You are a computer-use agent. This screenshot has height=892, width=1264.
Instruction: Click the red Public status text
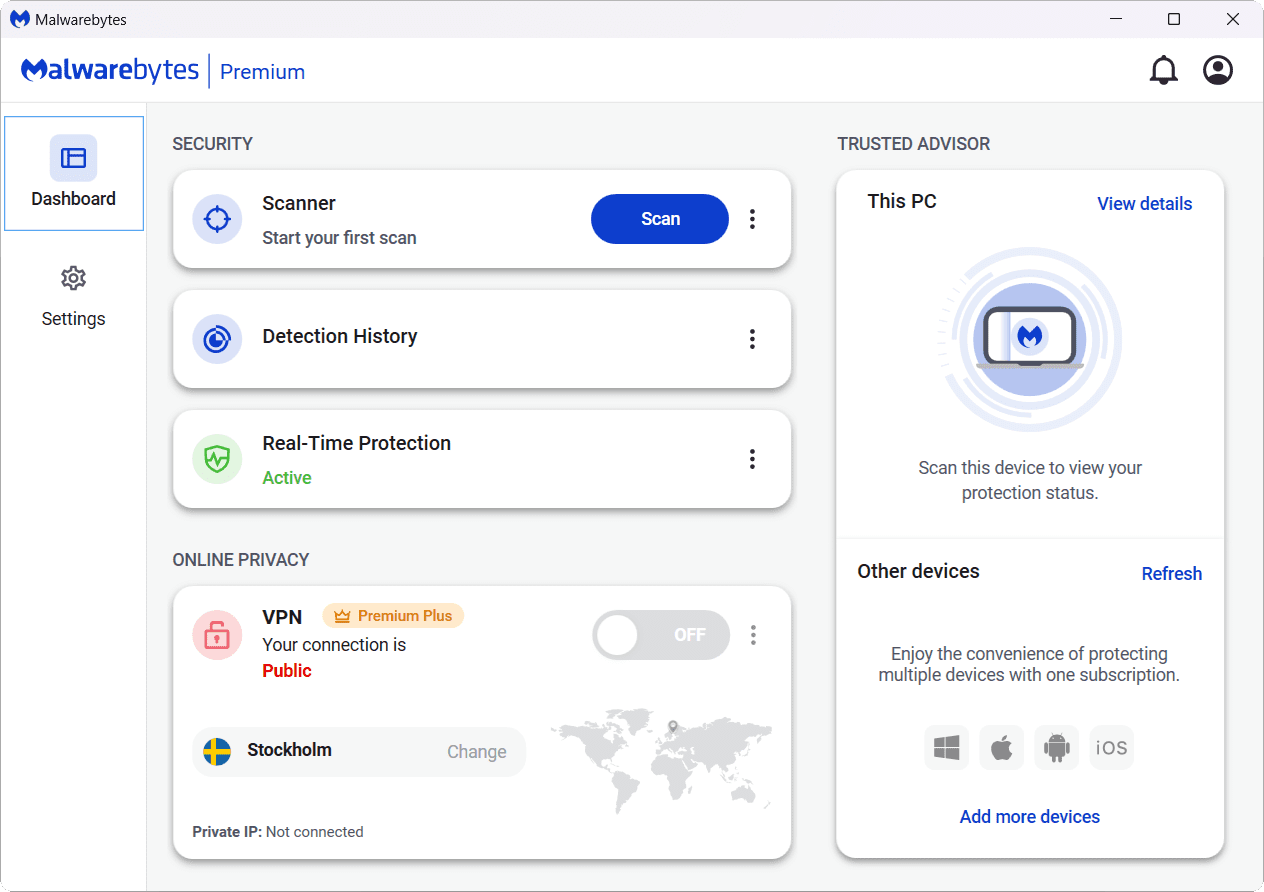287,671
